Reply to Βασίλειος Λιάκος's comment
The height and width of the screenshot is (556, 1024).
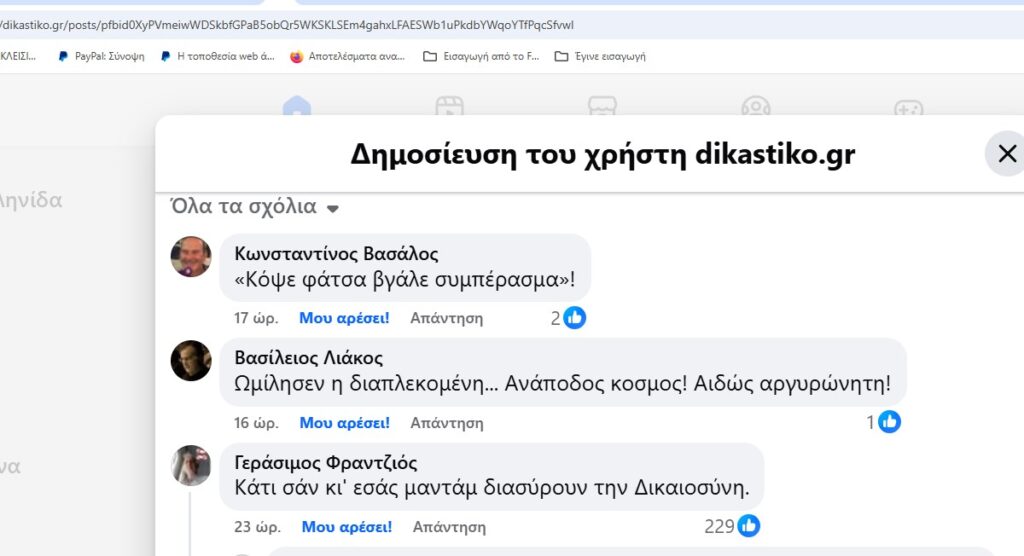(x=446, y=422)
